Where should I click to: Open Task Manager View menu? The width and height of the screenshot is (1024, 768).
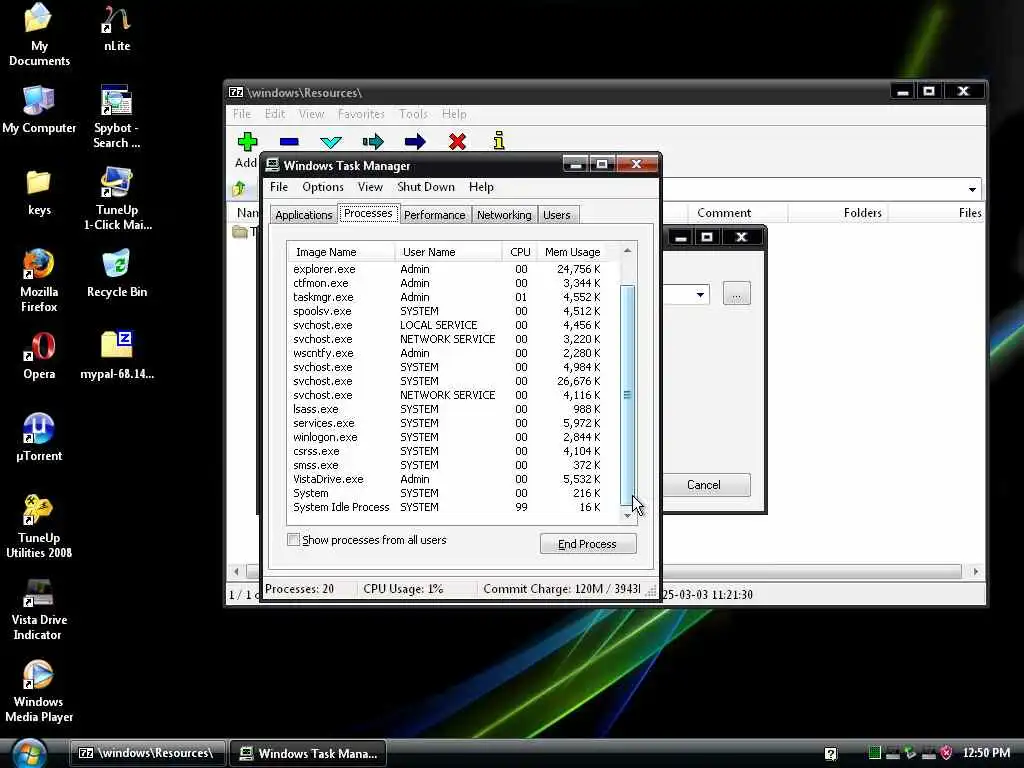[x=370, y=187]
